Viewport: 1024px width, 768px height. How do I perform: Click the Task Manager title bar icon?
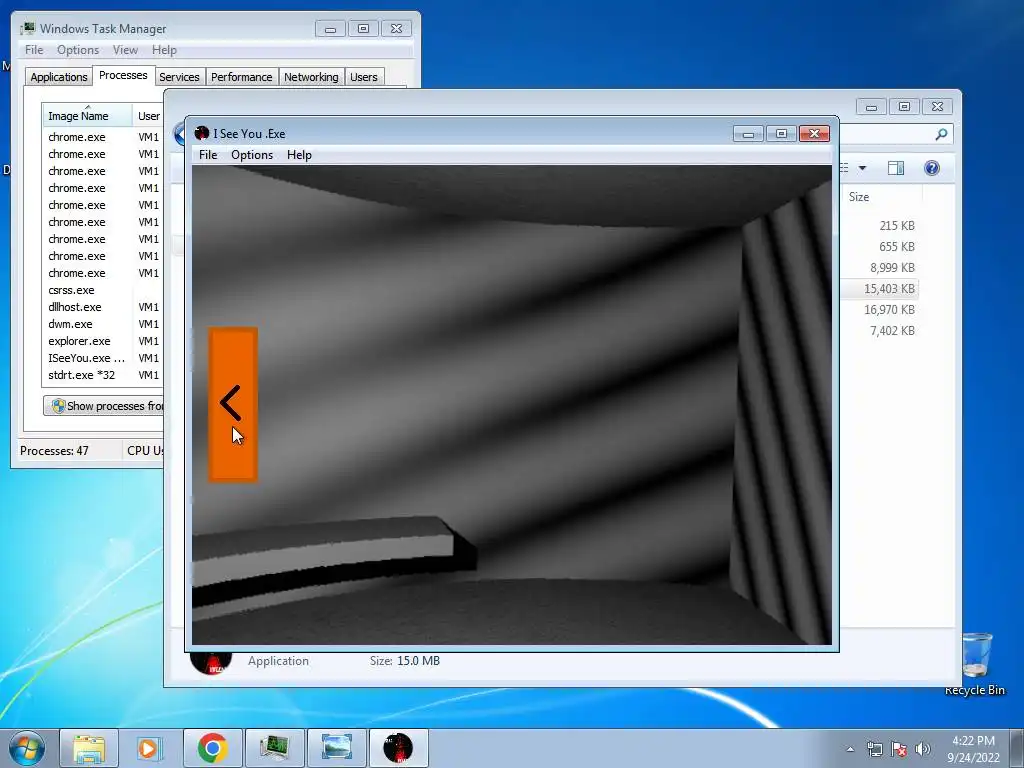coord(27,29)
